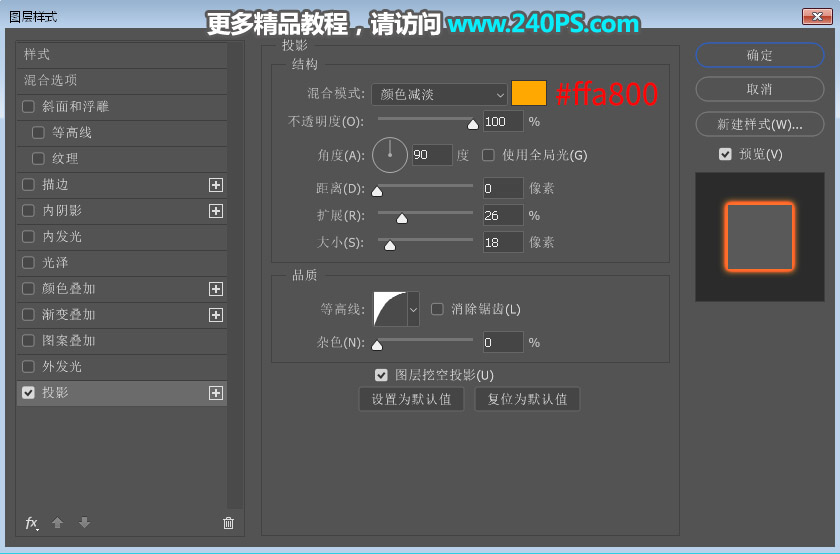The height and width of the screenshot is (554, 840).
Task: Click the style preview thumbnail
Action: pyautogui.click(x=760, y=237)
